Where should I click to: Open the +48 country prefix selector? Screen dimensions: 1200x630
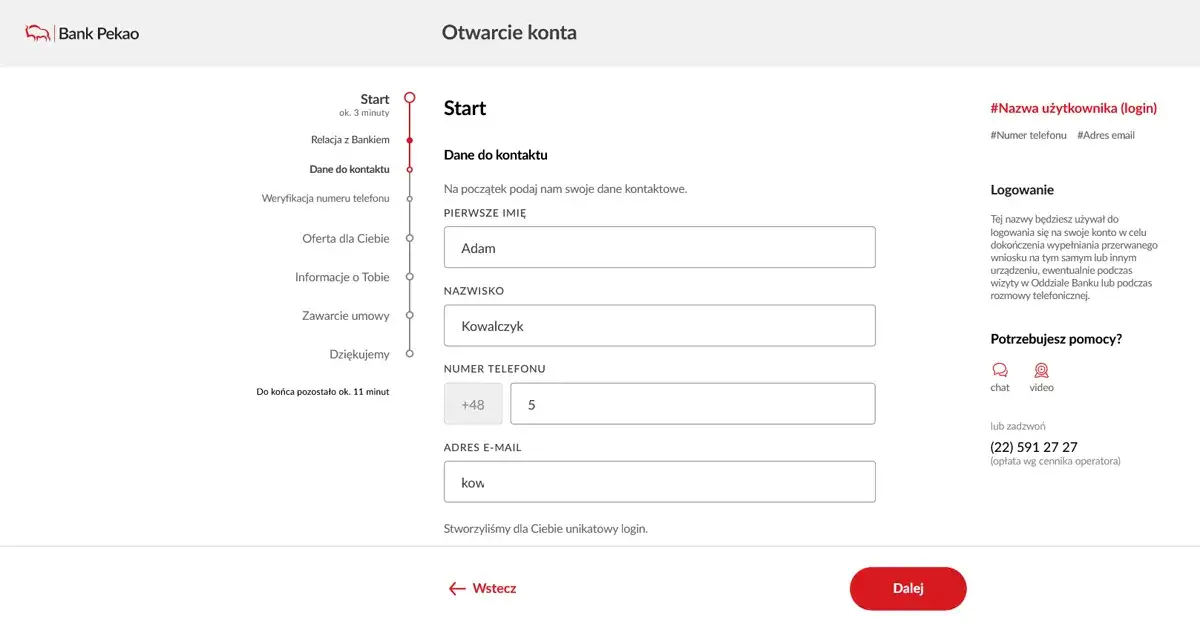tap(472, 403)
